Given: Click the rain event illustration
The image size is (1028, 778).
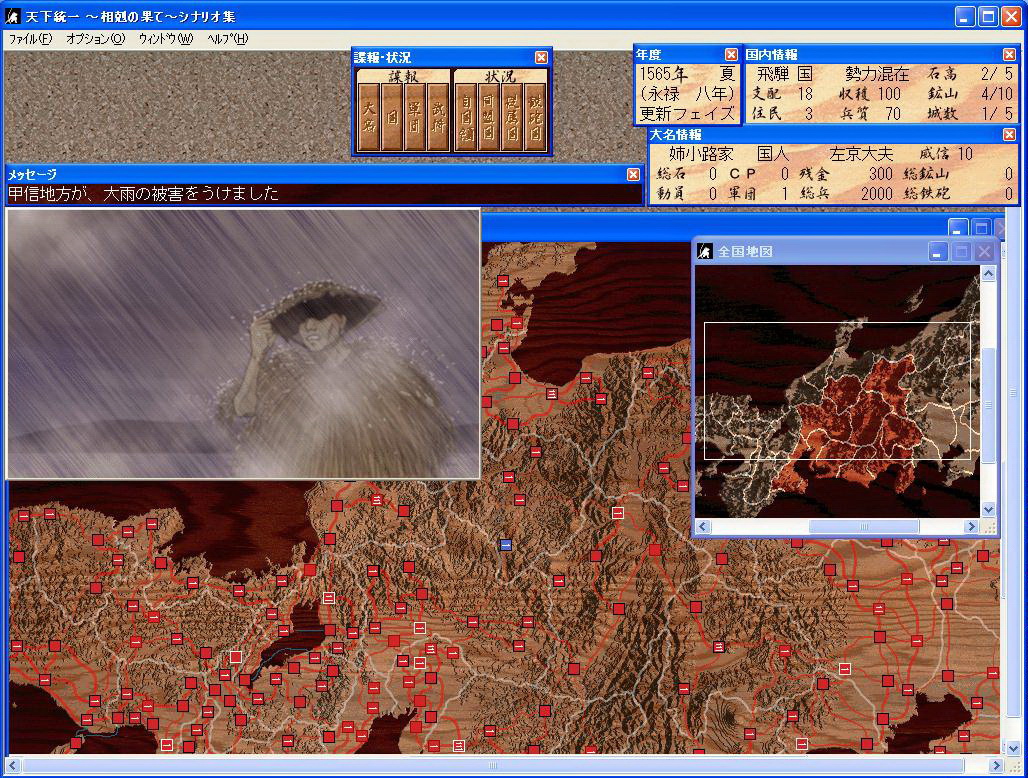Looking at the screenshot, I should pos(243,343).
